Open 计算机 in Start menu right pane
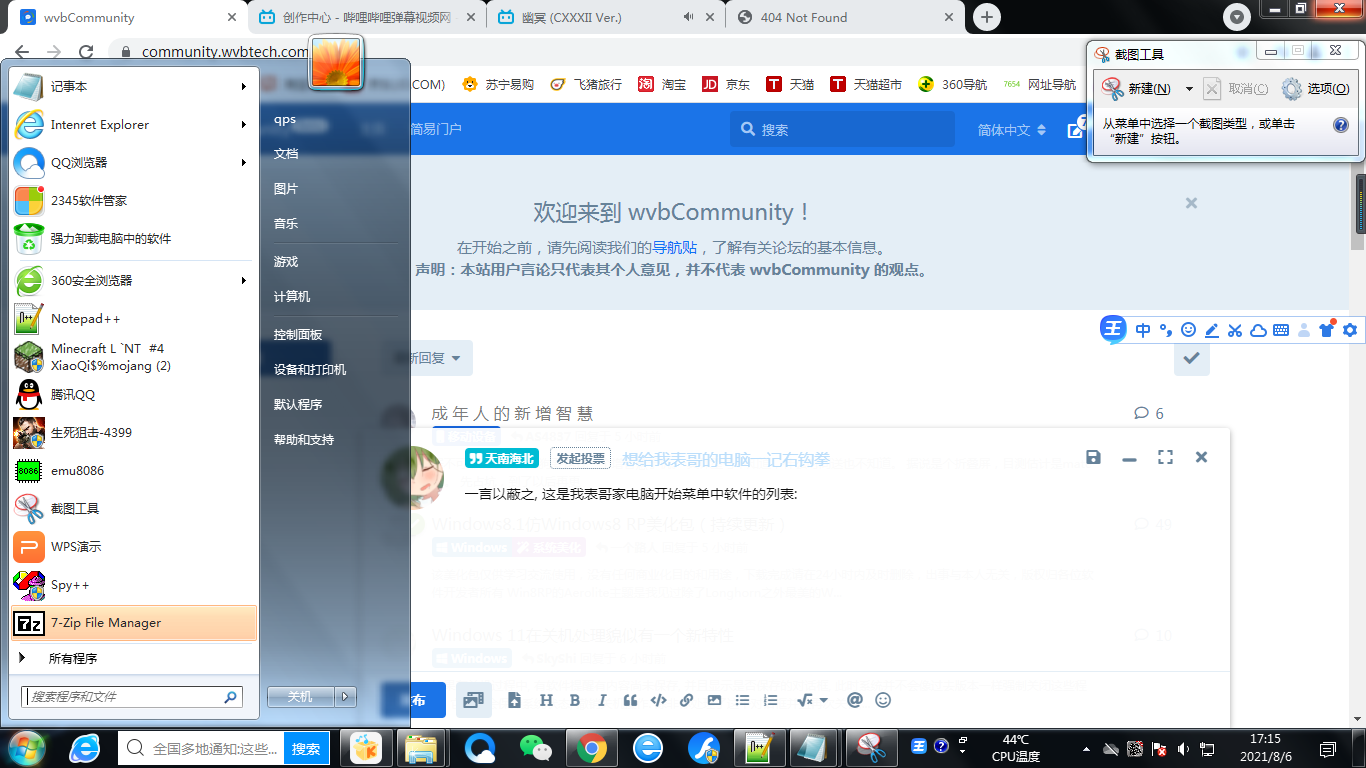 [292, 297]
